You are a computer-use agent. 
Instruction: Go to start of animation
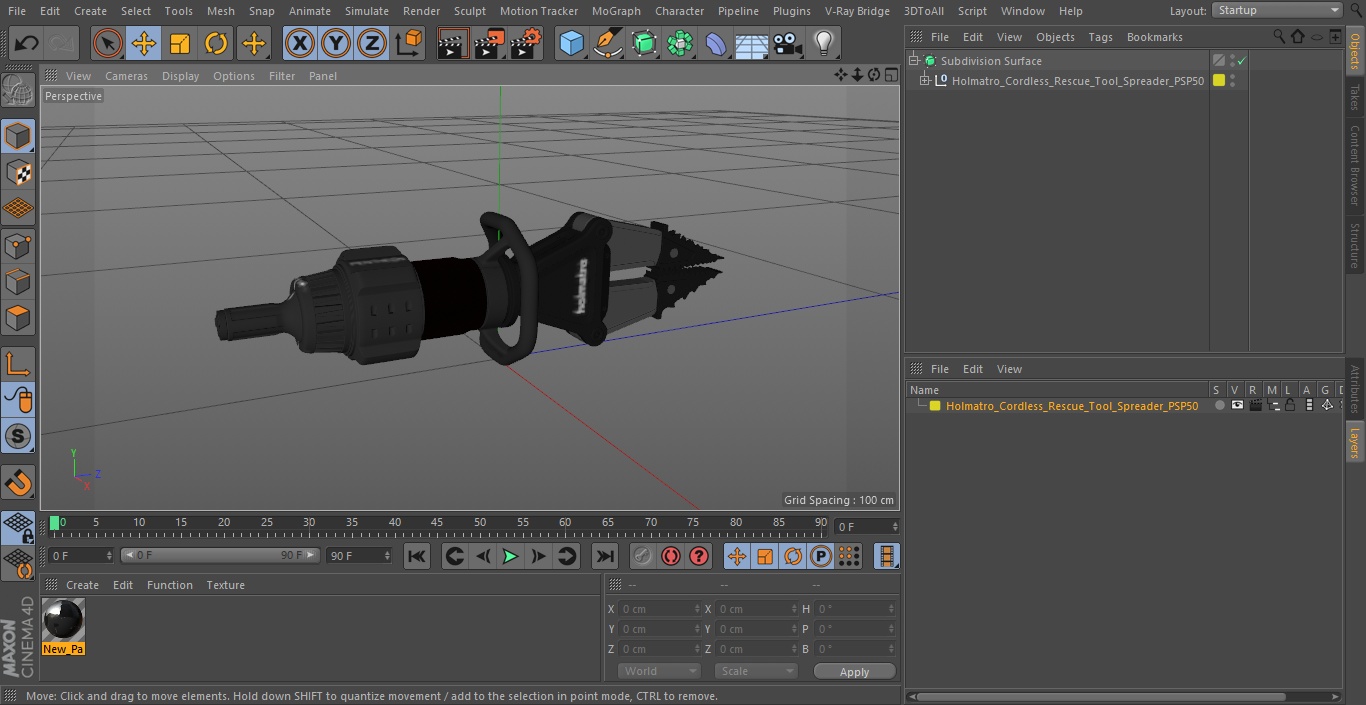click(x=417, y=556)
